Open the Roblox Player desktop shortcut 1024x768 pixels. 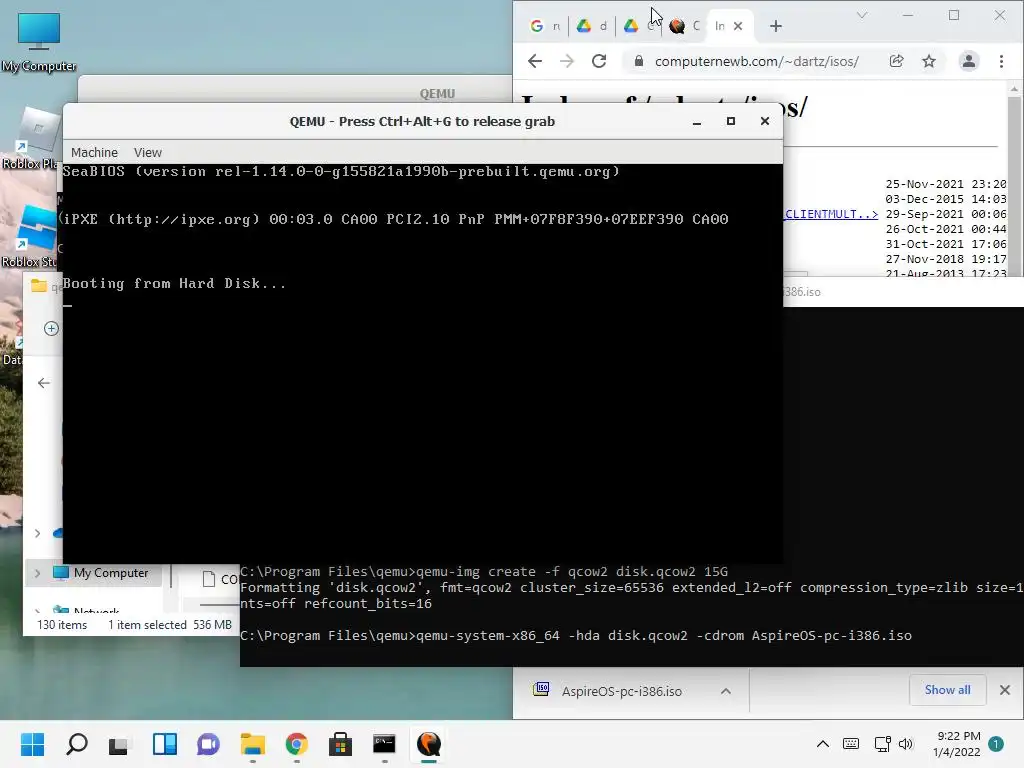(31, 139)
